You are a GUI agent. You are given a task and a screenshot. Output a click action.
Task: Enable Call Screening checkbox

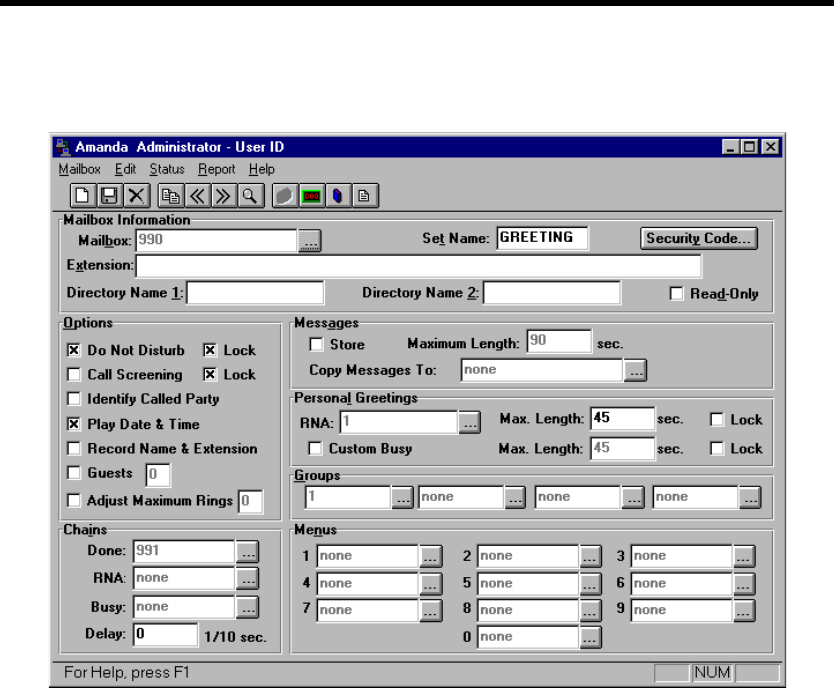pyautogui.click(x=74, y=374)
